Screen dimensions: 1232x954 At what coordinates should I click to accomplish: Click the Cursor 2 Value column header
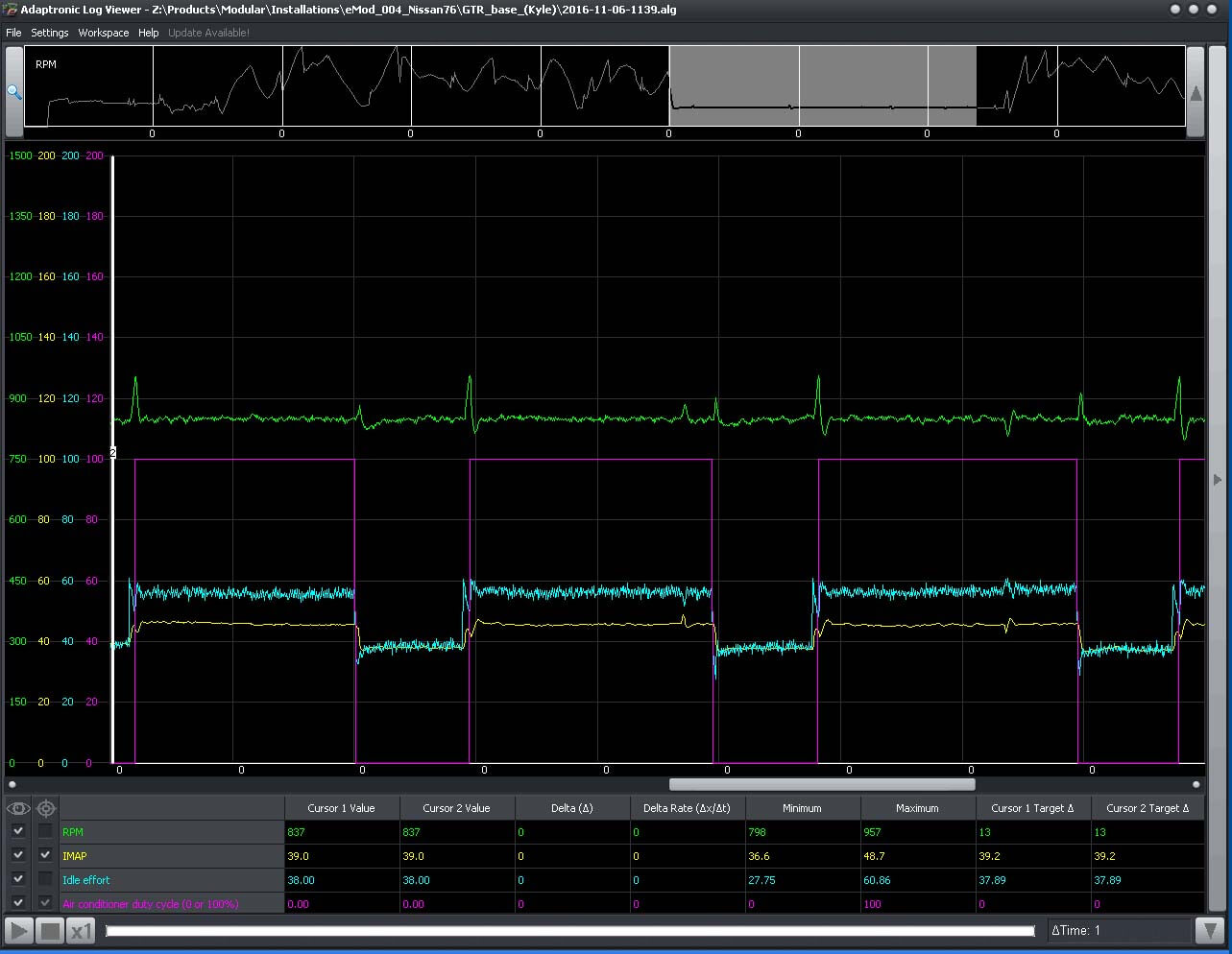pyautogui.click(x=457, y=808)
